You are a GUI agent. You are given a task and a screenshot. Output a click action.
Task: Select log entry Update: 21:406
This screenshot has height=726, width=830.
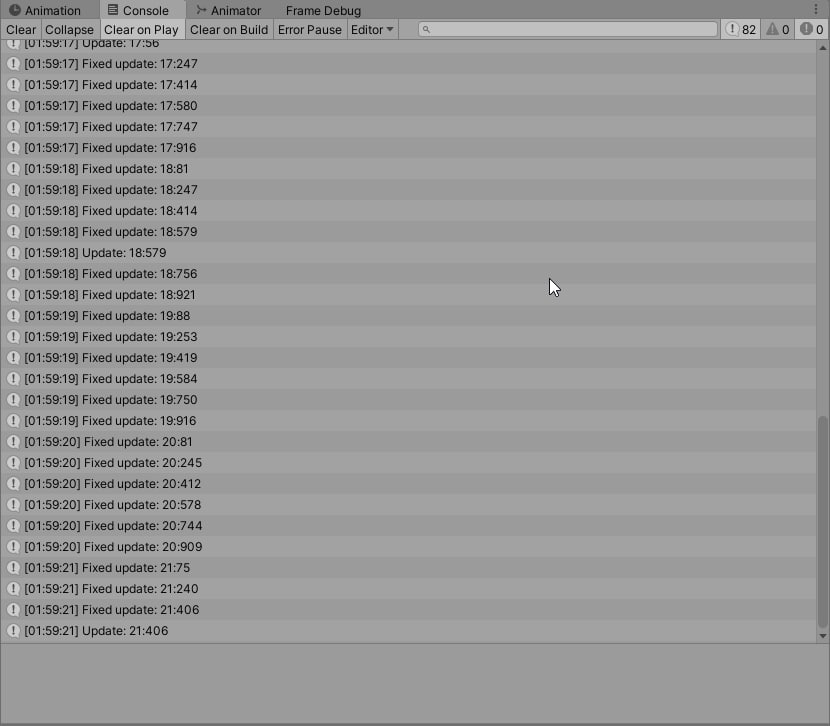[x=408, y=630]
